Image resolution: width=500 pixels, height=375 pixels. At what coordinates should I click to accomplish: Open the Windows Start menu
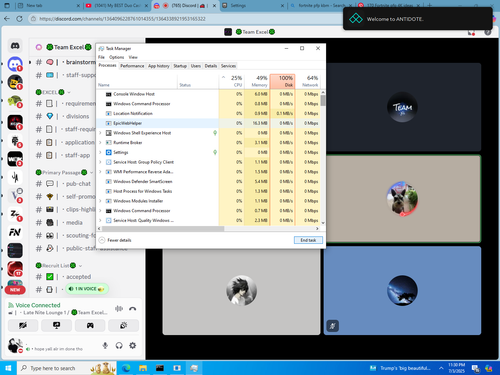click(x=8, y=368)
